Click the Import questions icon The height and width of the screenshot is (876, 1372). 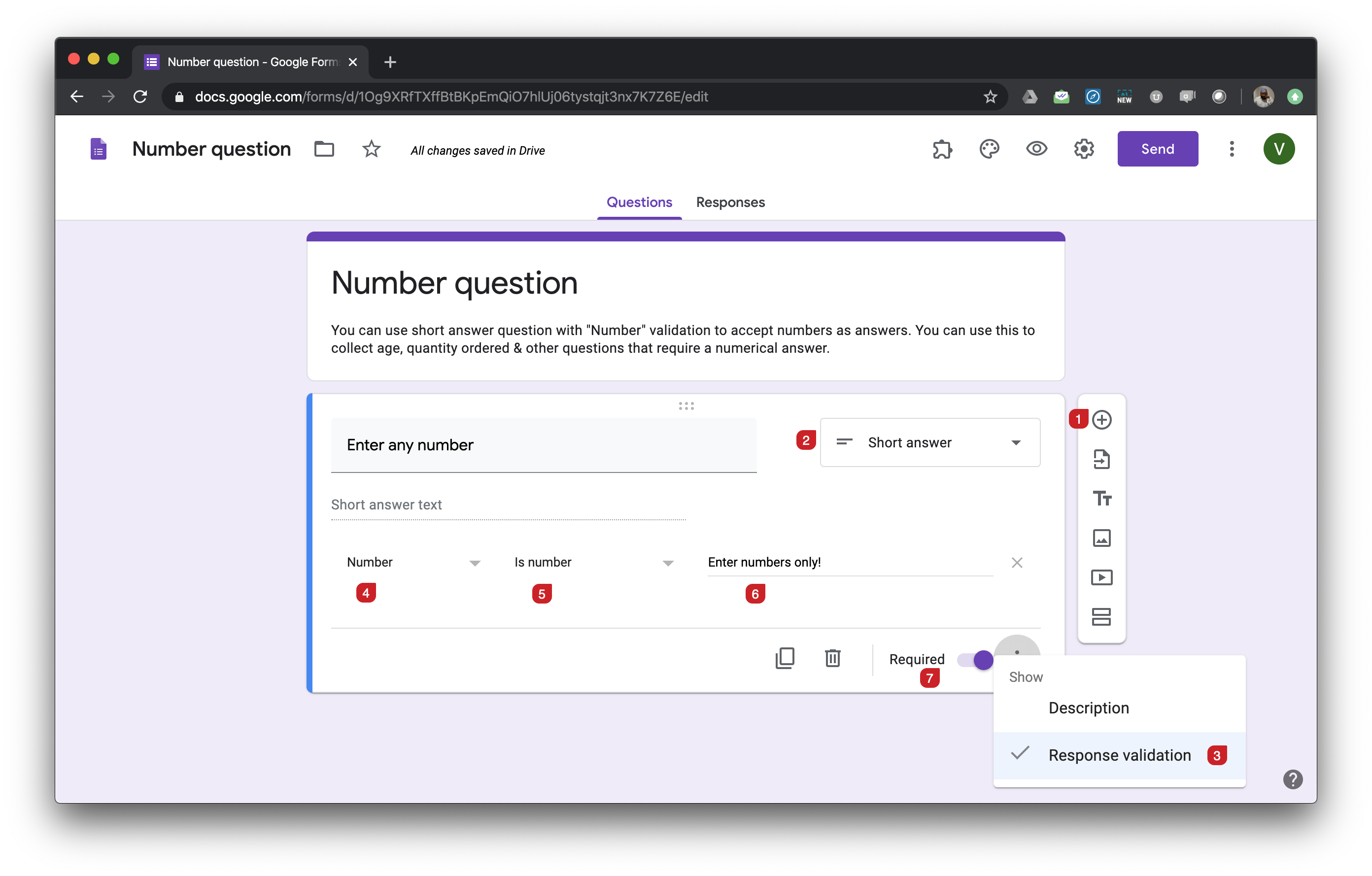(x=1101, y=459)
